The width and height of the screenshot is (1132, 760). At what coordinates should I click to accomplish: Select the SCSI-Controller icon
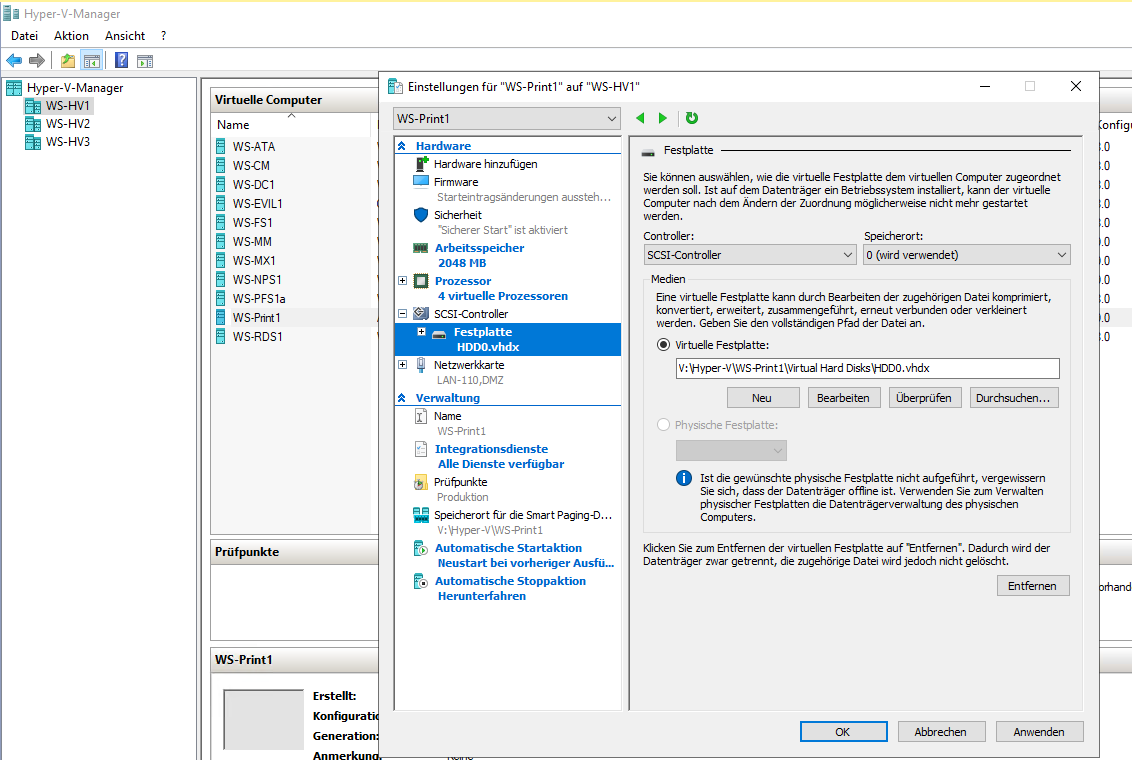(x=421, y=314)
